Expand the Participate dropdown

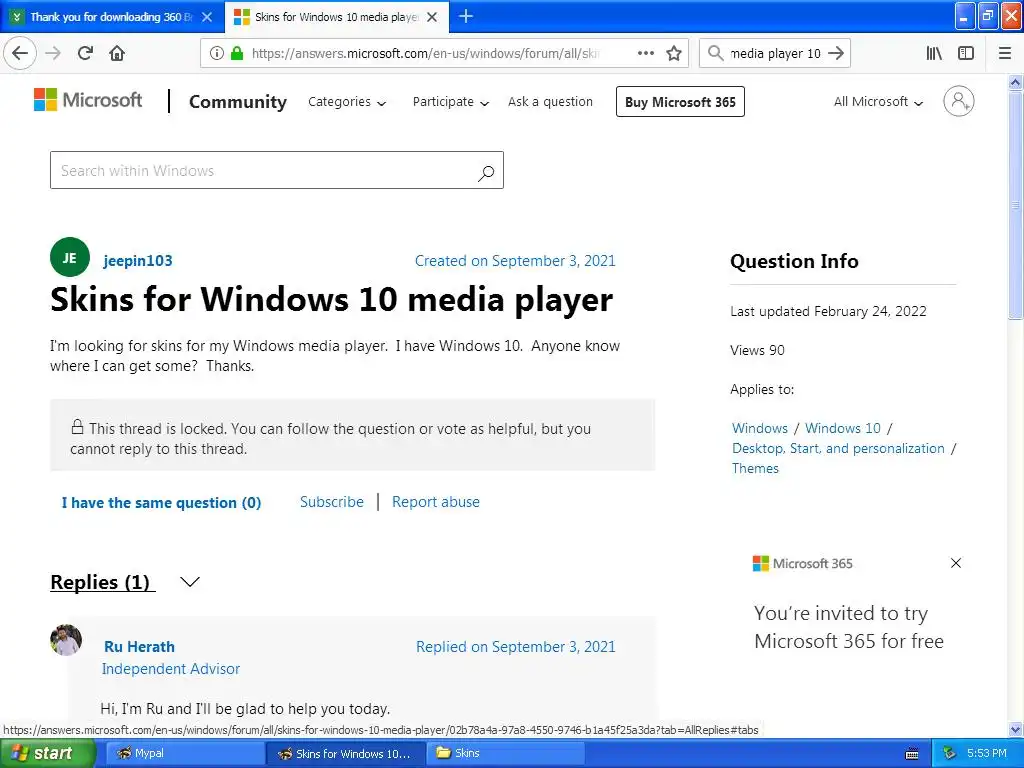point(451,102)
